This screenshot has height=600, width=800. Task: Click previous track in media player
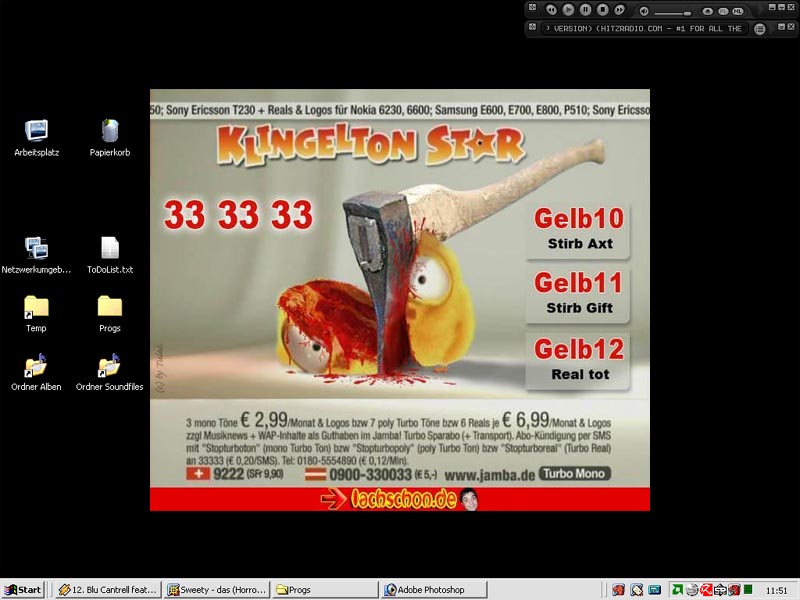551,10
